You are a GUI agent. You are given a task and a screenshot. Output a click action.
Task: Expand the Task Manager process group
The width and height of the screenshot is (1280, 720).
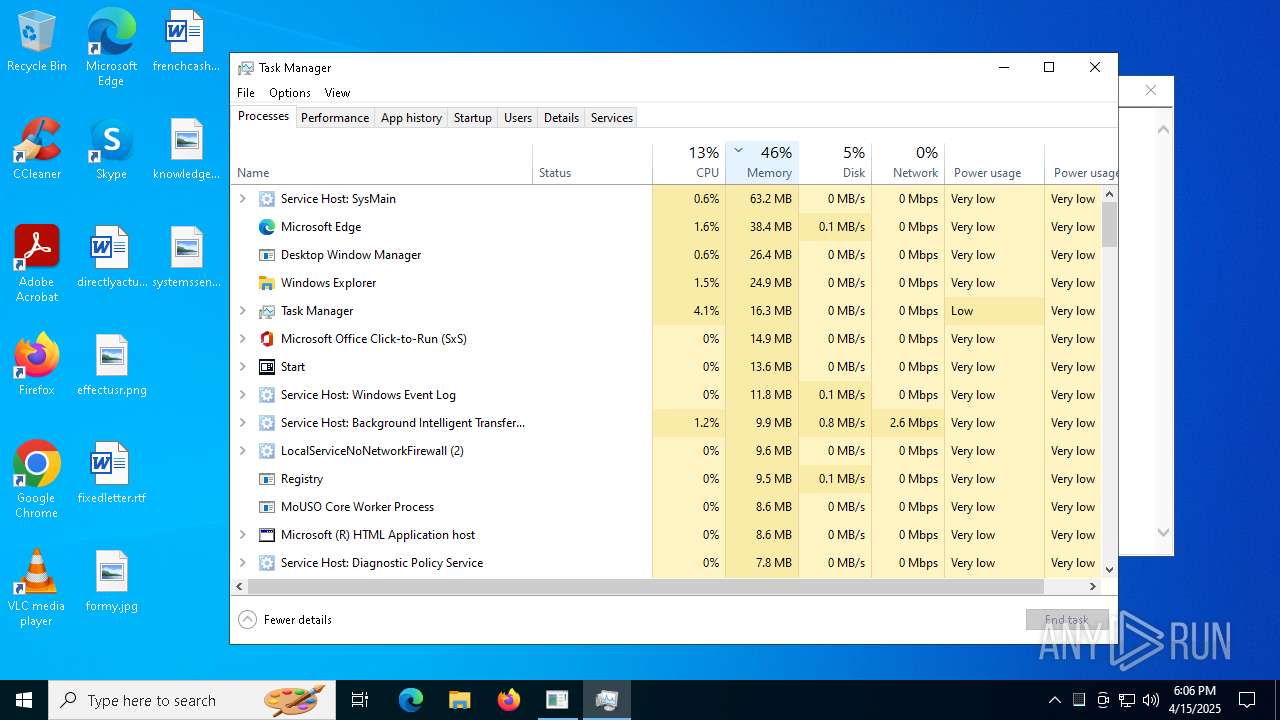242,311
